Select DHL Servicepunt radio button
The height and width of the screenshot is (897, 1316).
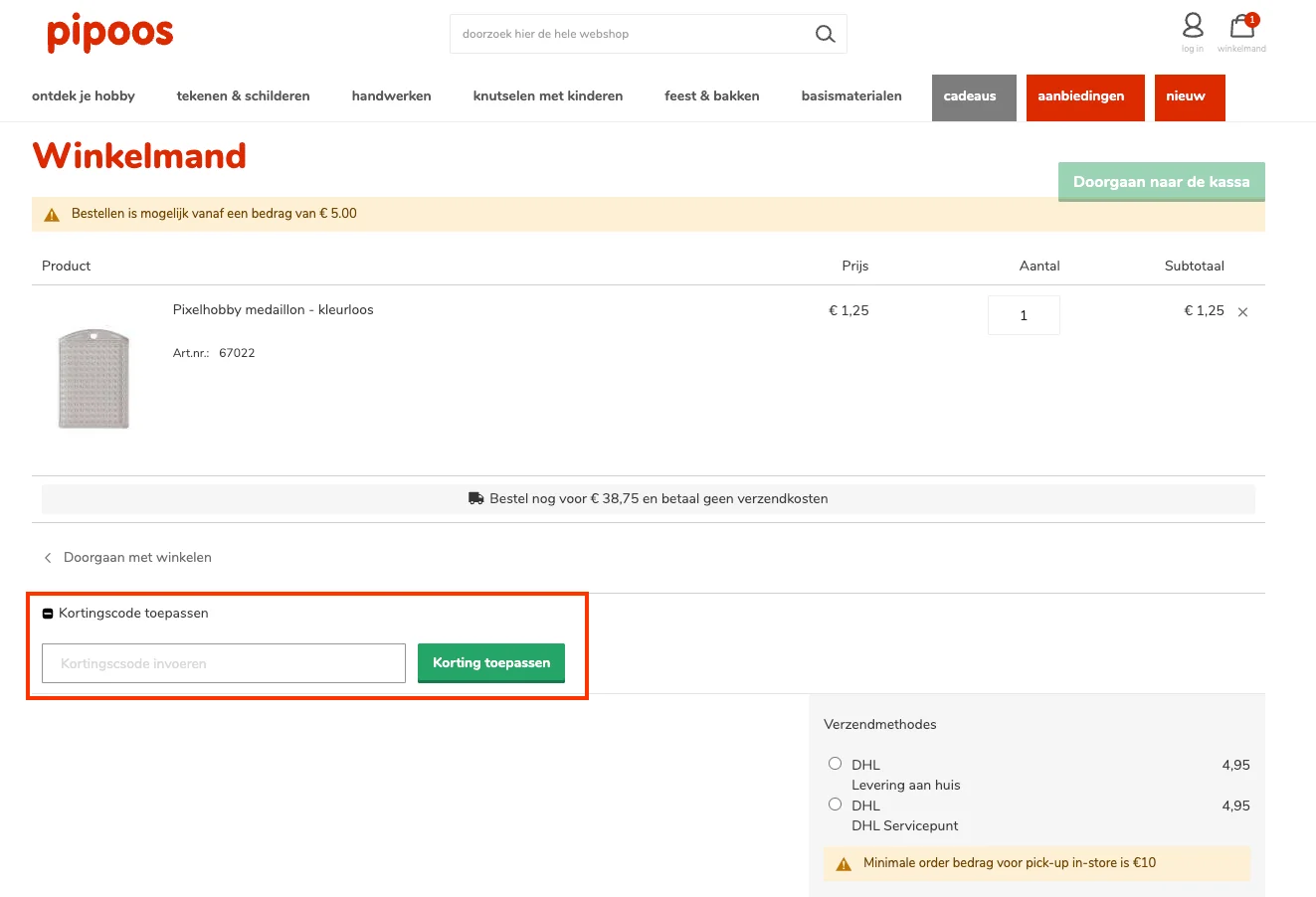pyautogui.click(x=835, y=805)
